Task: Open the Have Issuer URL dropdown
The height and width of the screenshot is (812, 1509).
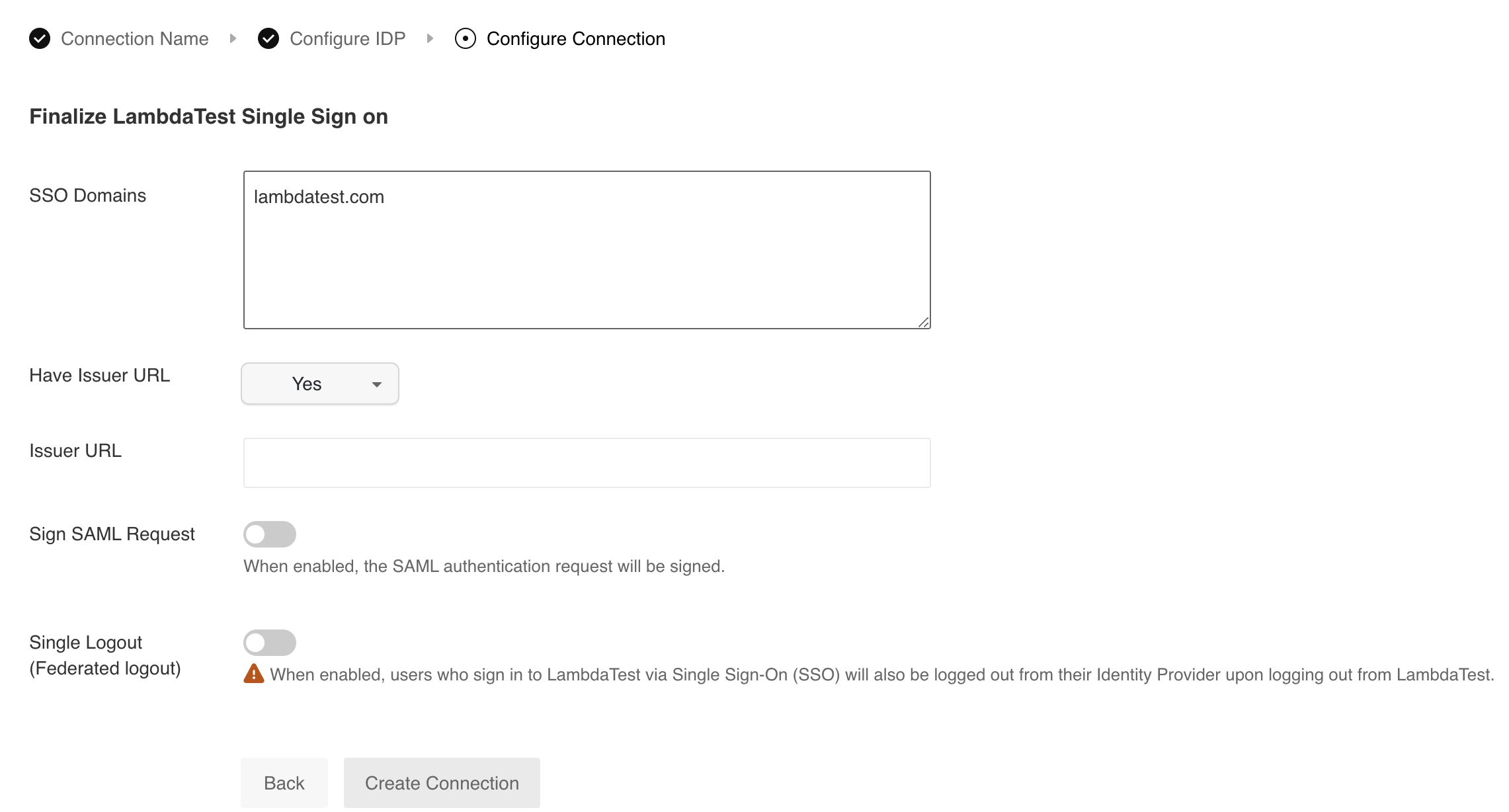Action: click(x=320, y=384)
